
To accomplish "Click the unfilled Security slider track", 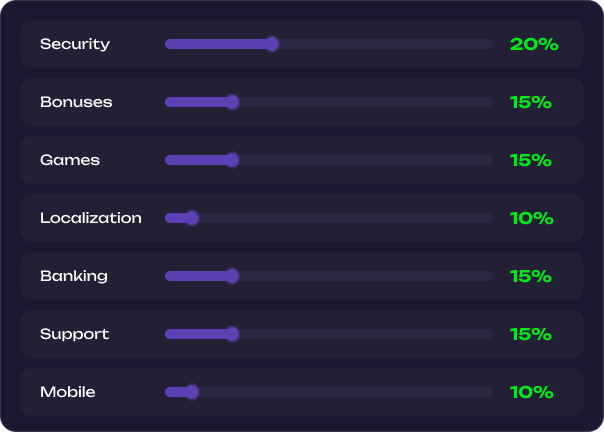I will [x=386, y=44].
